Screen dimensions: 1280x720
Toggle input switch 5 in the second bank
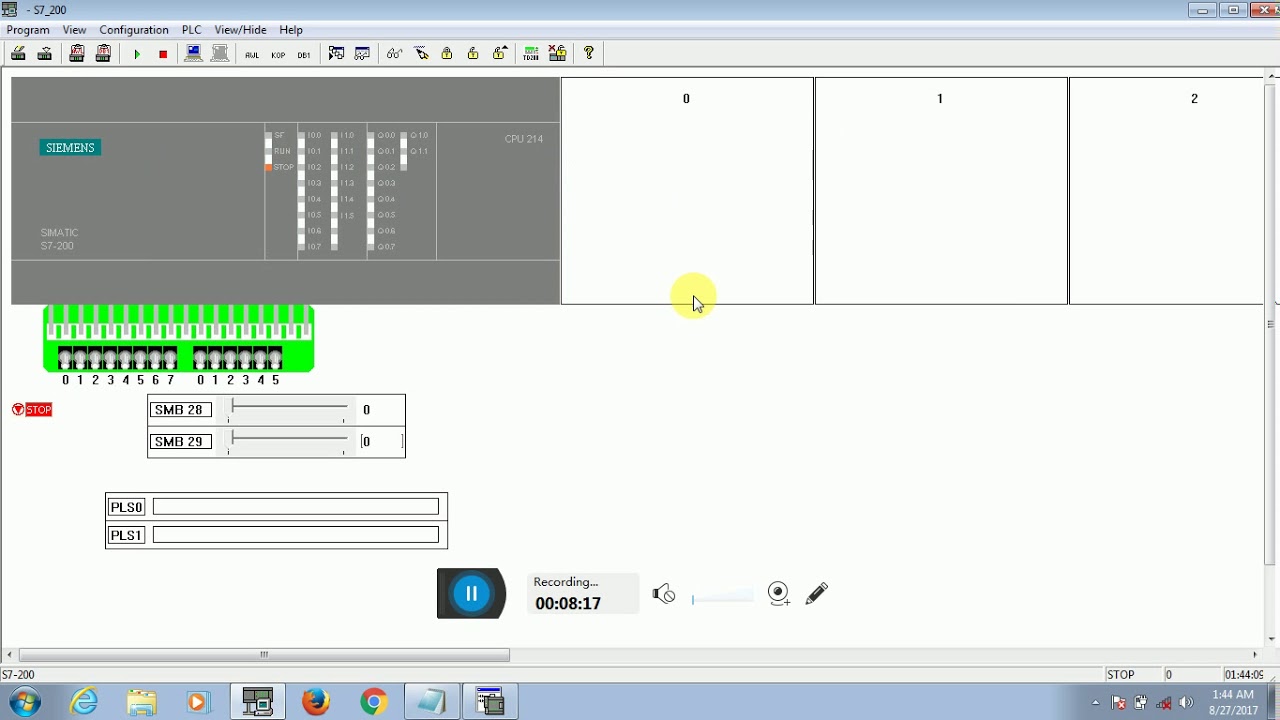[275, 358]
